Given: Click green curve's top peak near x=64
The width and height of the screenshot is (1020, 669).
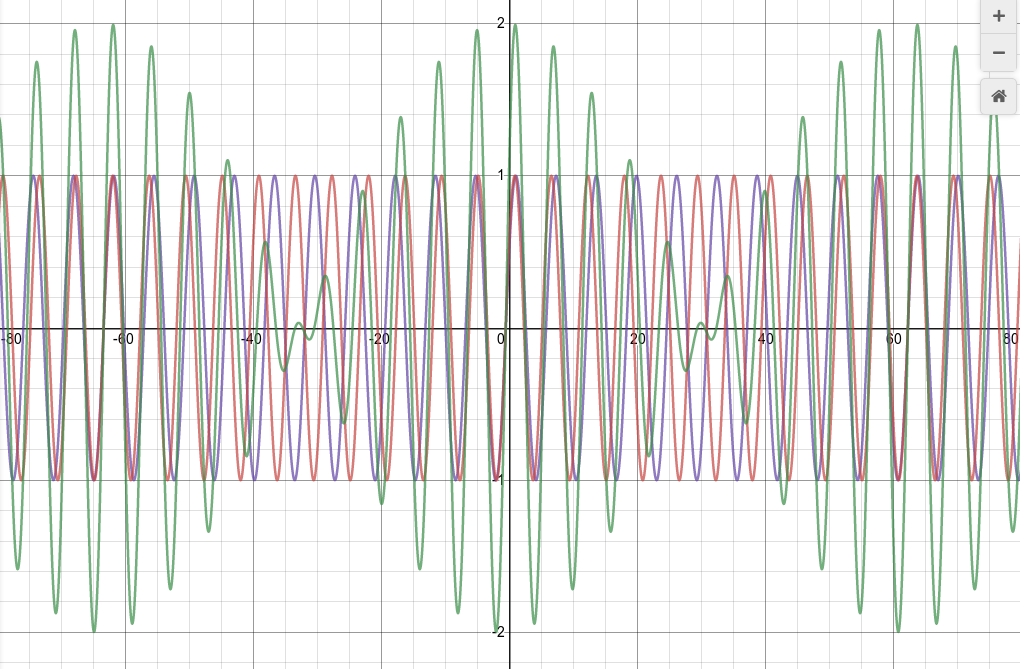Looking at the screenshot, I should (917, 25).
